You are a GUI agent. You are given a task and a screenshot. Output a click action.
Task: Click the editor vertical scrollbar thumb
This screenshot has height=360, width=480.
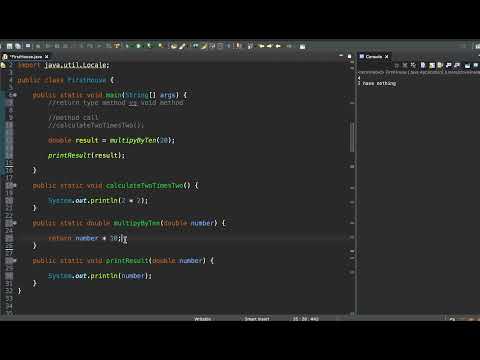(352, 137)
